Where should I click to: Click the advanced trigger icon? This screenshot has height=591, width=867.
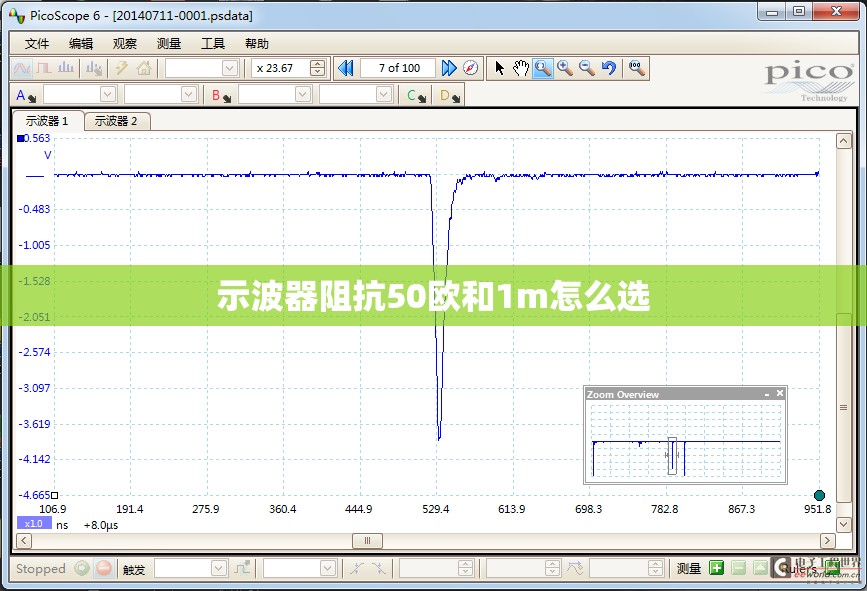[242, 568]
